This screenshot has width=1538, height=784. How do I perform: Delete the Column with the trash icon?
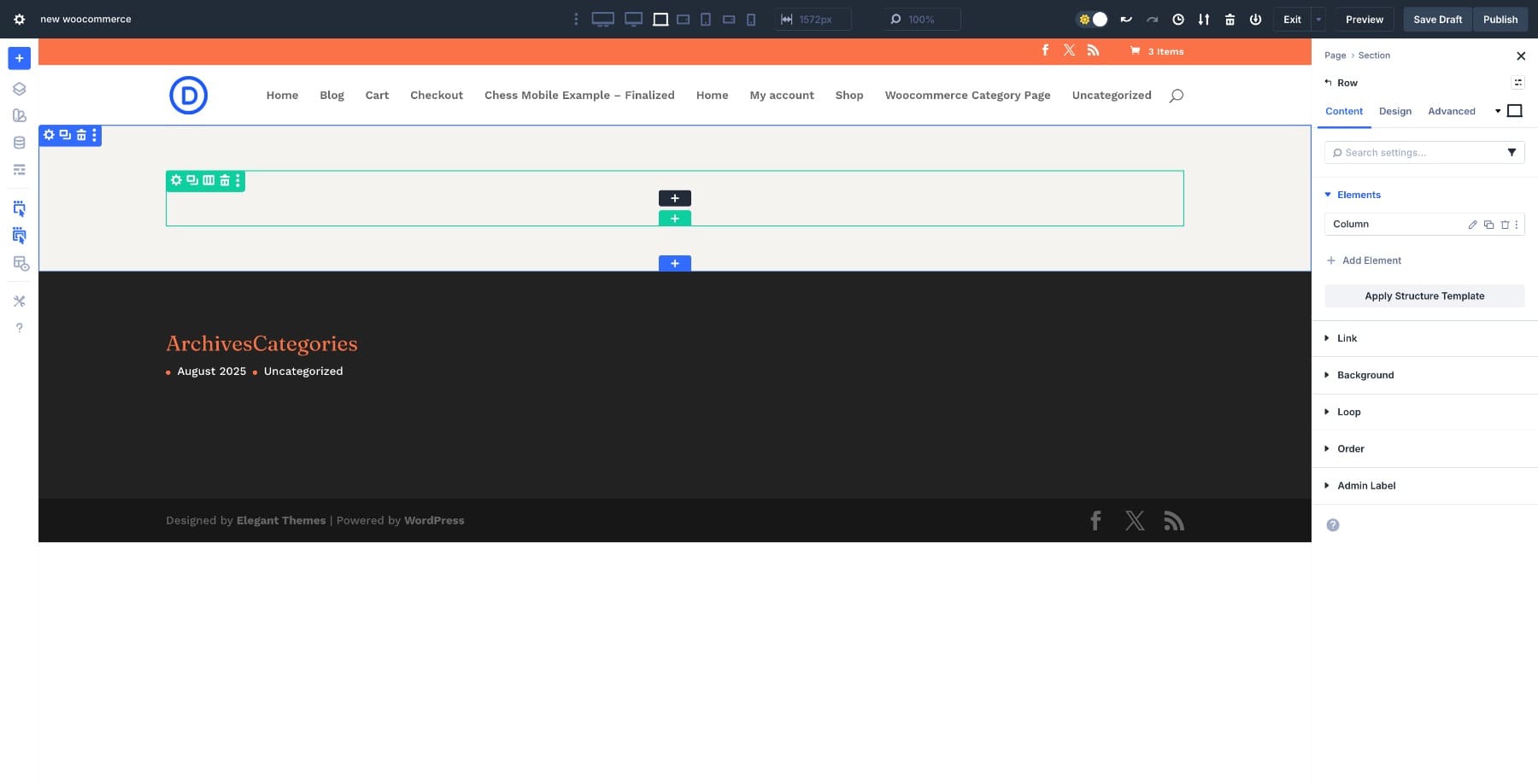click(1505, 224)
